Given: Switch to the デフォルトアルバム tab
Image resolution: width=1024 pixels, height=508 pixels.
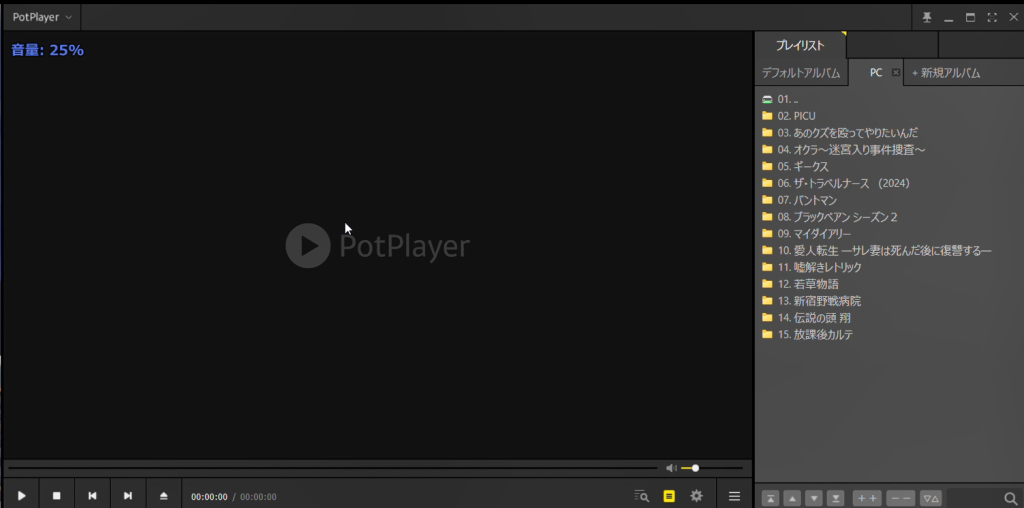Looking at the screenshot, I should [x=801, y=73].
